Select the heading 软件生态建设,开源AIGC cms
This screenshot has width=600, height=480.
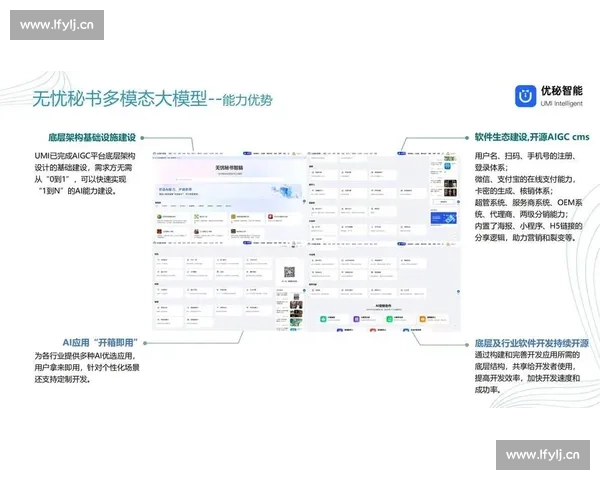click(x=532, y=137)
